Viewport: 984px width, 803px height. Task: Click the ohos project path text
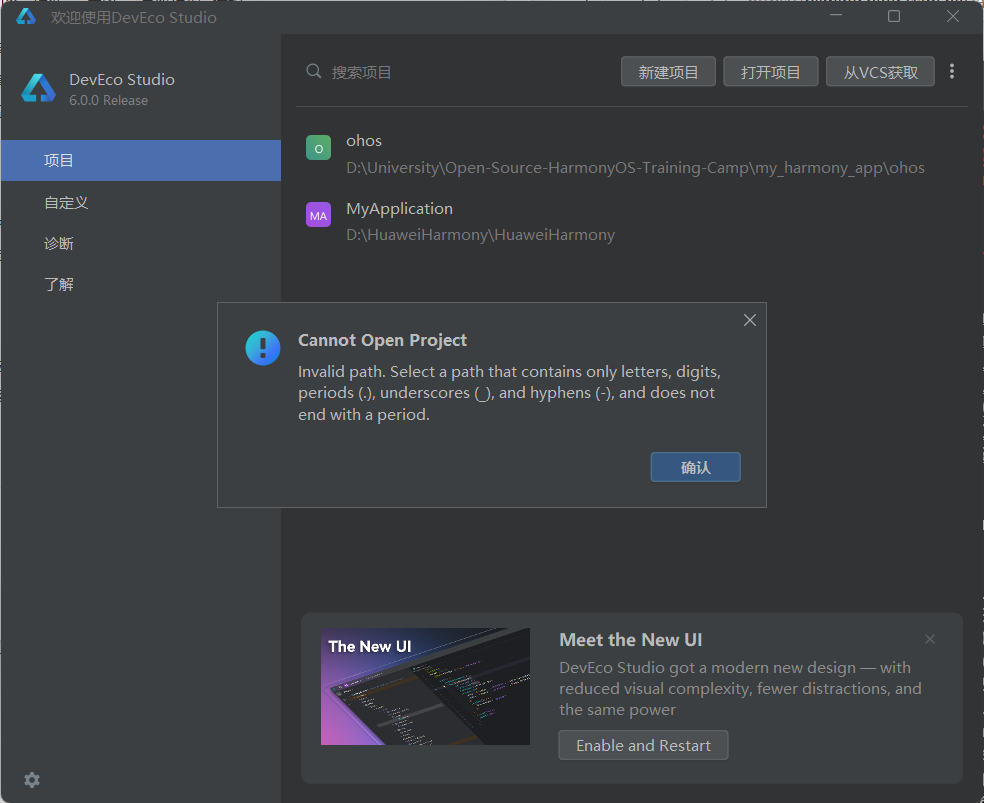click(x=635, y=168)
